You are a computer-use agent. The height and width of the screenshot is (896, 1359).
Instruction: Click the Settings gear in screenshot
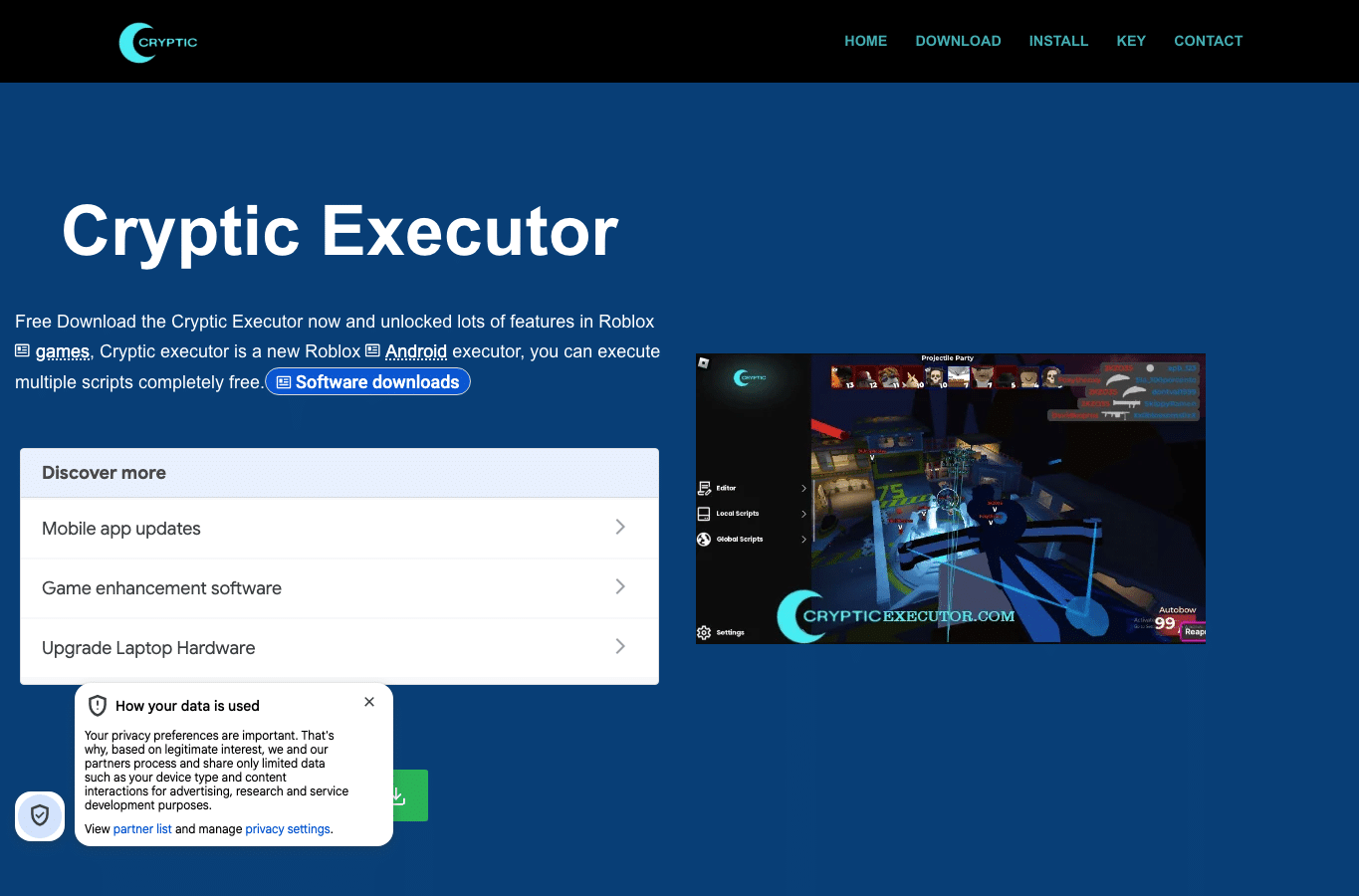[704, 632]
